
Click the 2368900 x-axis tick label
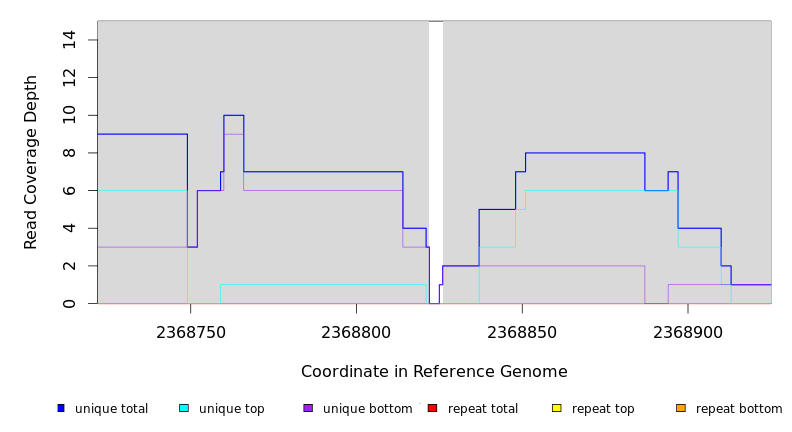(x=689, y=332)
